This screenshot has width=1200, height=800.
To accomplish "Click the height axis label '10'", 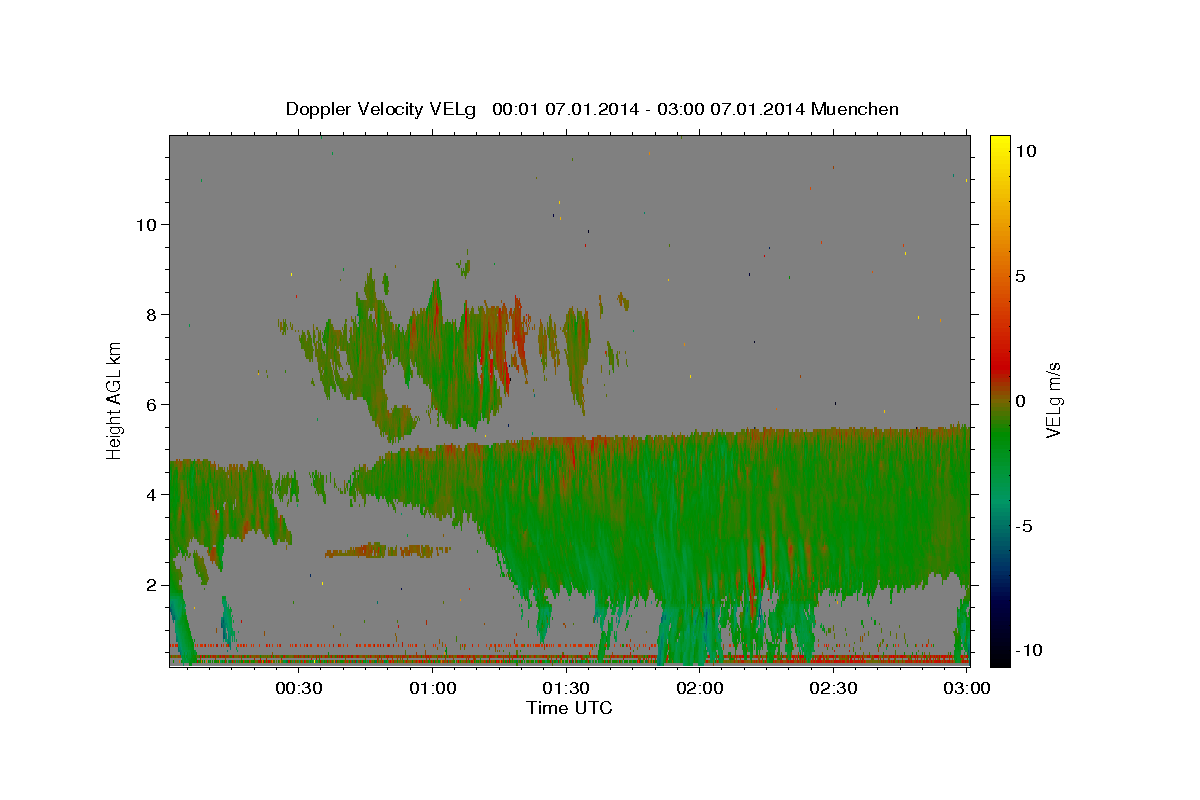I will pyautogui.click(x=145, y=224).
